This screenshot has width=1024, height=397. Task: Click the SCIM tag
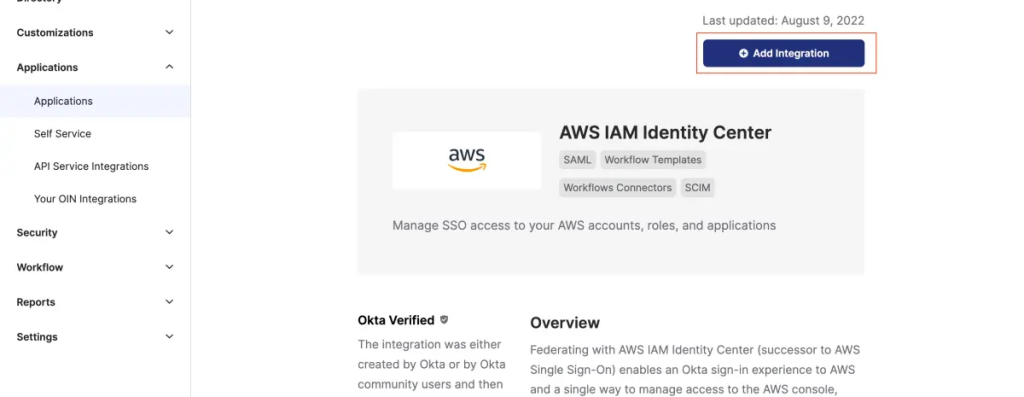(x=697, y=188)
